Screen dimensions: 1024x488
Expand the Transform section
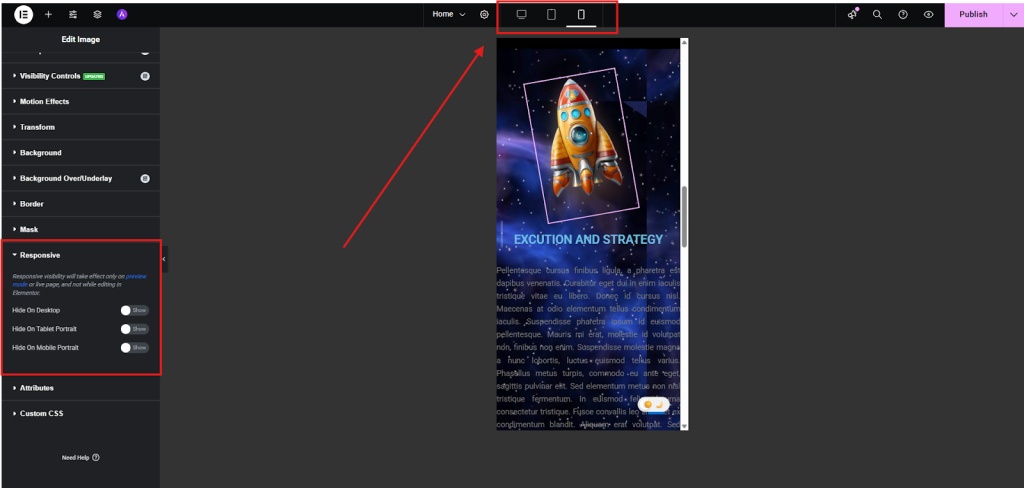pos(80,127)
